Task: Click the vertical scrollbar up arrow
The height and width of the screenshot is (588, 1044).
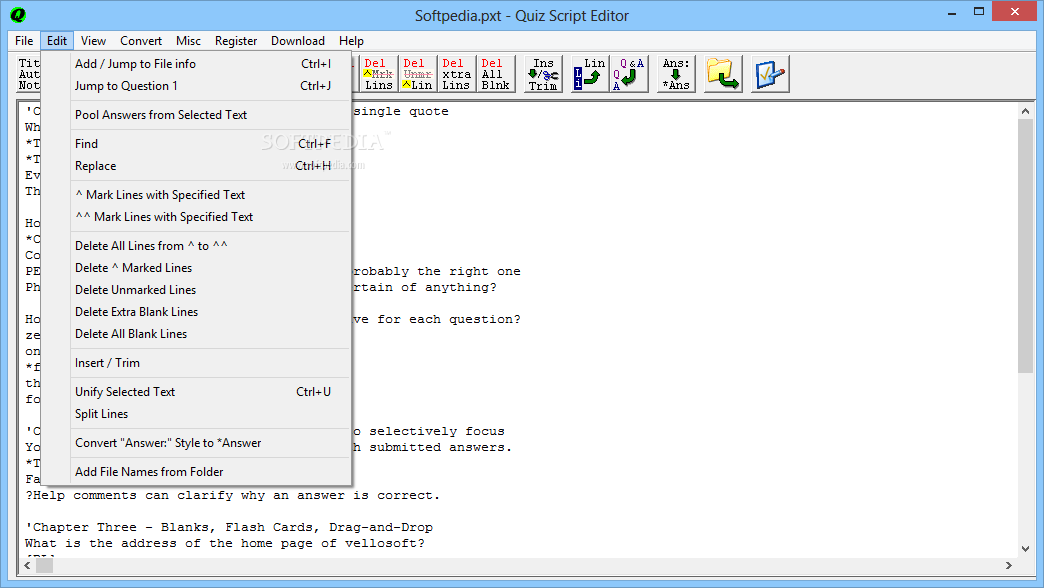Action: pyautogui.click(x=1025, y=111)
